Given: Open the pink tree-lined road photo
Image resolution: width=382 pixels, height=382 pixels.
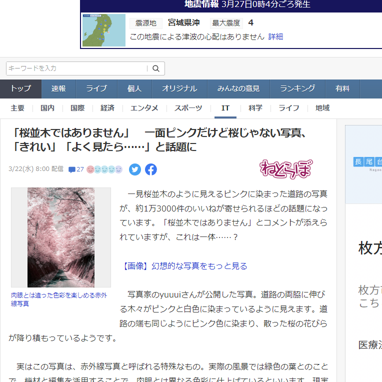Looking at the screenshot, I should coord(61,237).
